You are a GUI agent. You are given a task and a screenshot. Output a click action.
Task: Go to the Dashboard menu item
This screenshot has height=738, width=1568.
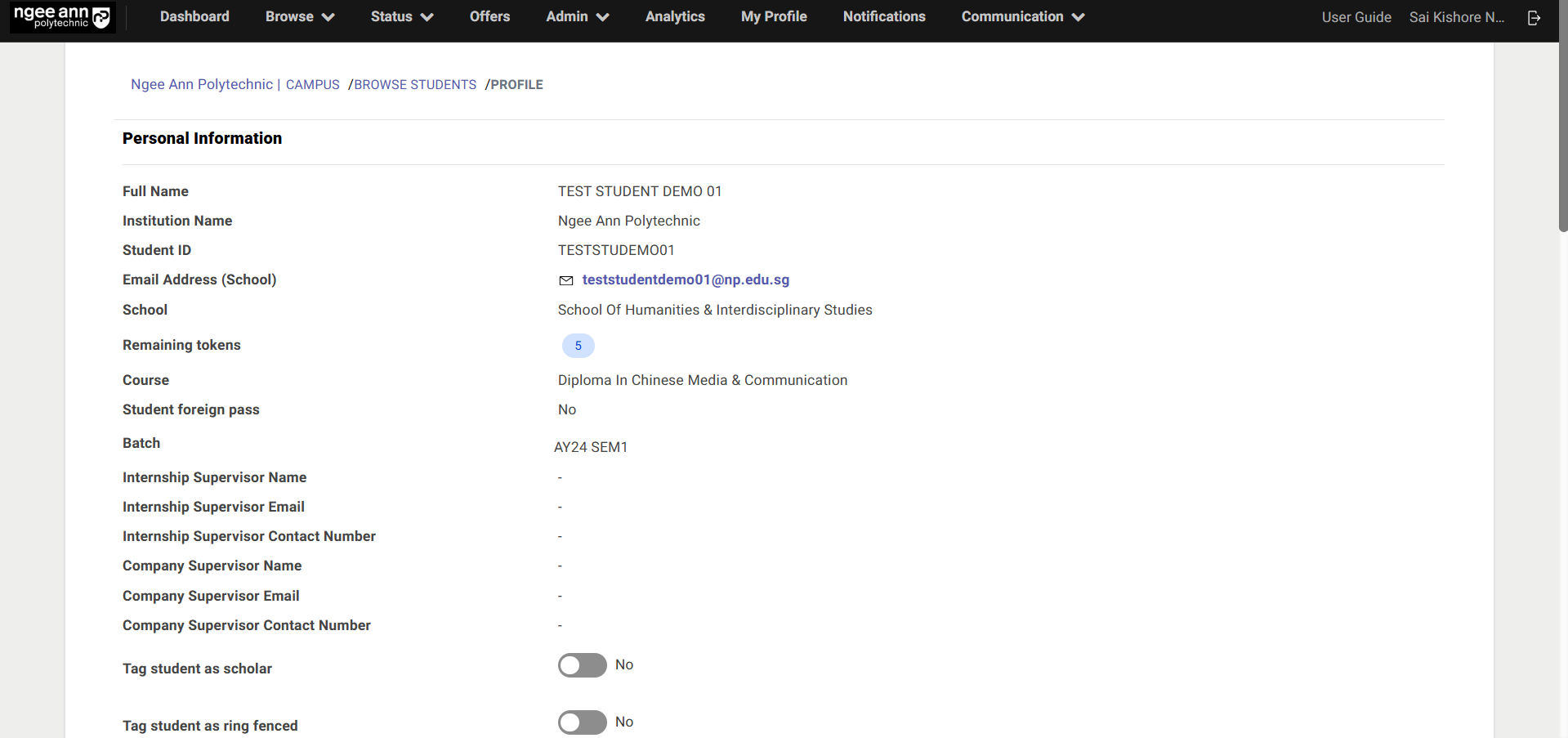click(194, 16)
